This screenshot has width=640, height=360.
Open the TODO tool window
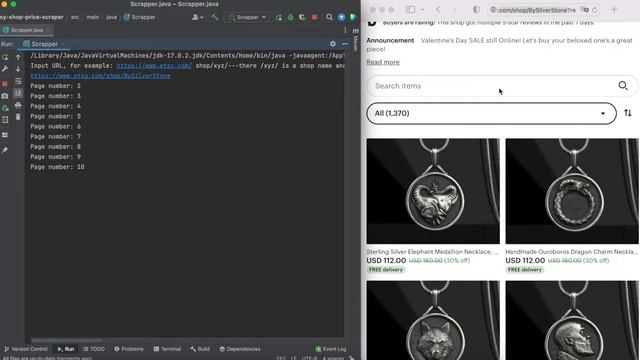[x=94, y=349]
